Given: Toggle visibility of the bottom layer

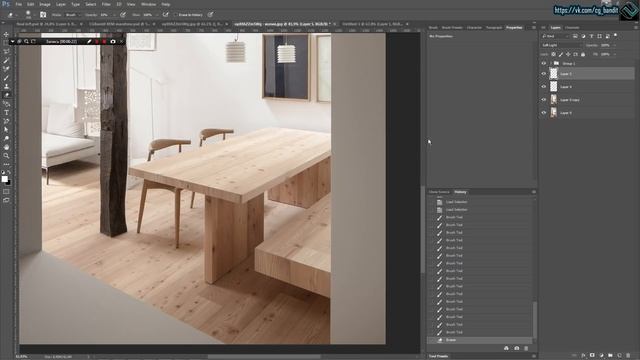Looking at the screenshot, I should (x=543, y=113).
